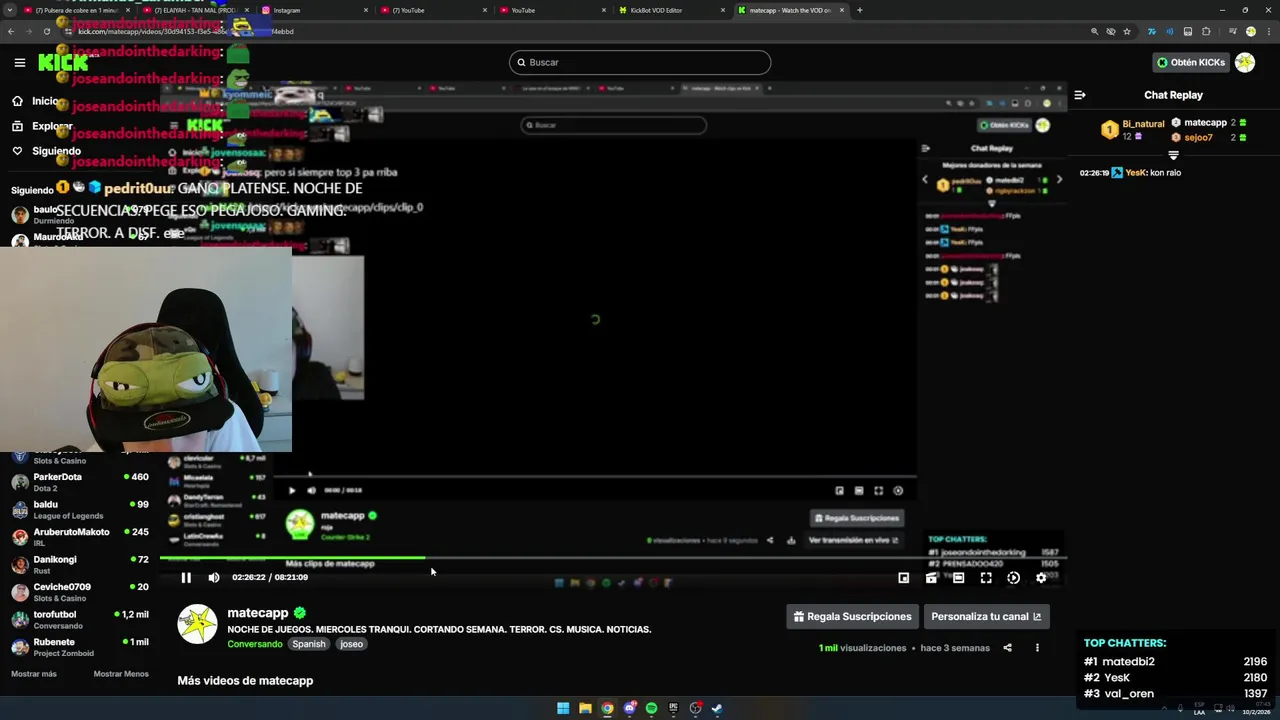The width and height of the screenshot is (1280, 720).
Task: Click matedbi2 in TOP CHATTERS overlay
Action: [x=1128, y=661]
